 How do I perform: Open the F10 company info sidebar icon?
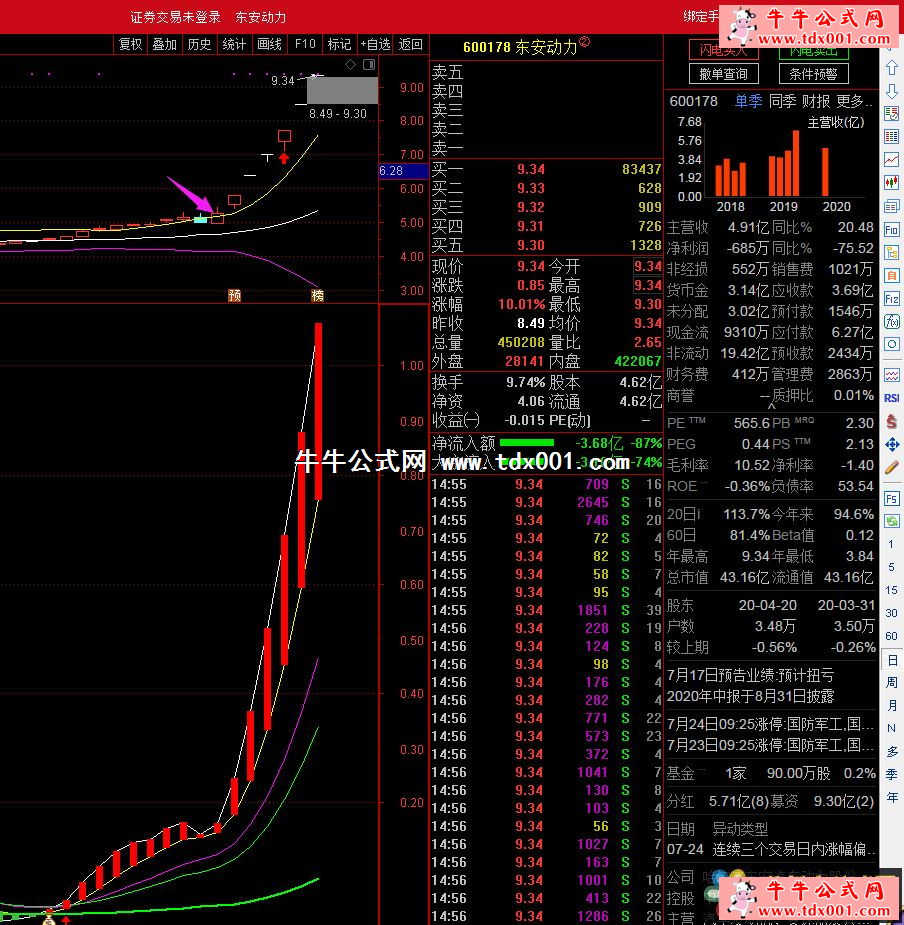coord(892,229)
